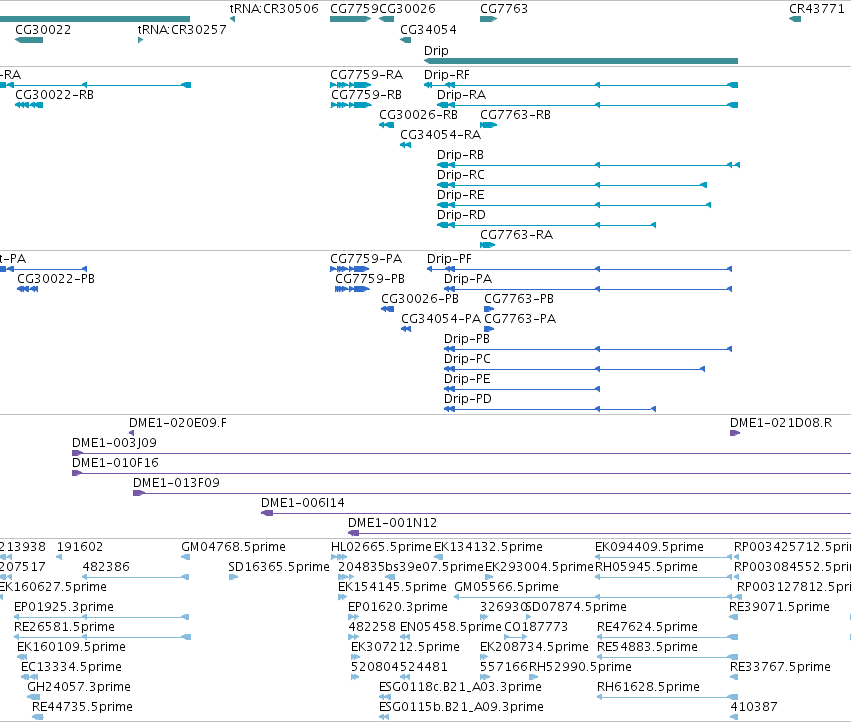Viewport: 851px width, 722px height.
Task: Select the RH61628.5prime EST label
Action: (x=649, y=687)
